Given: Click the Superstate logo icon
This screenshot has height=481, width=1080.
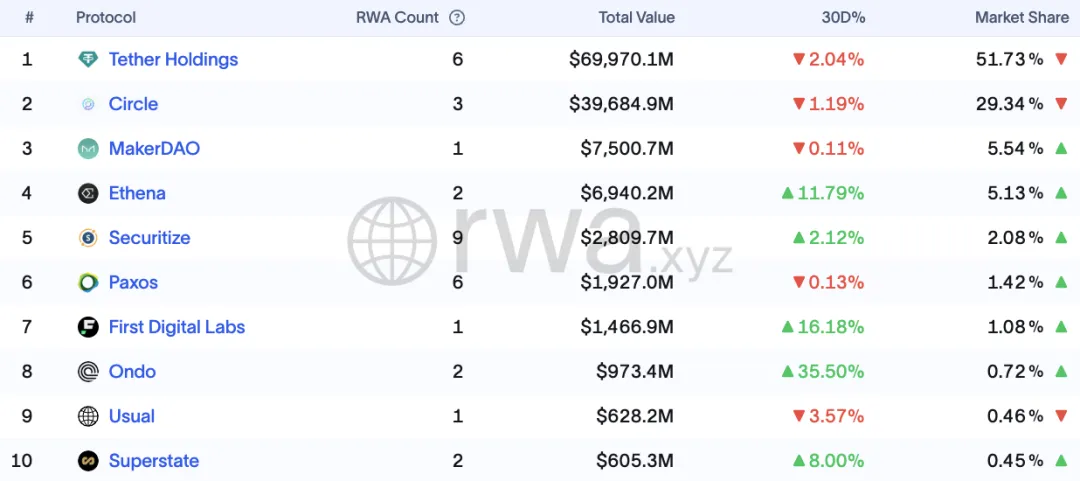Looking at the screenshot, I should [88, 461].
